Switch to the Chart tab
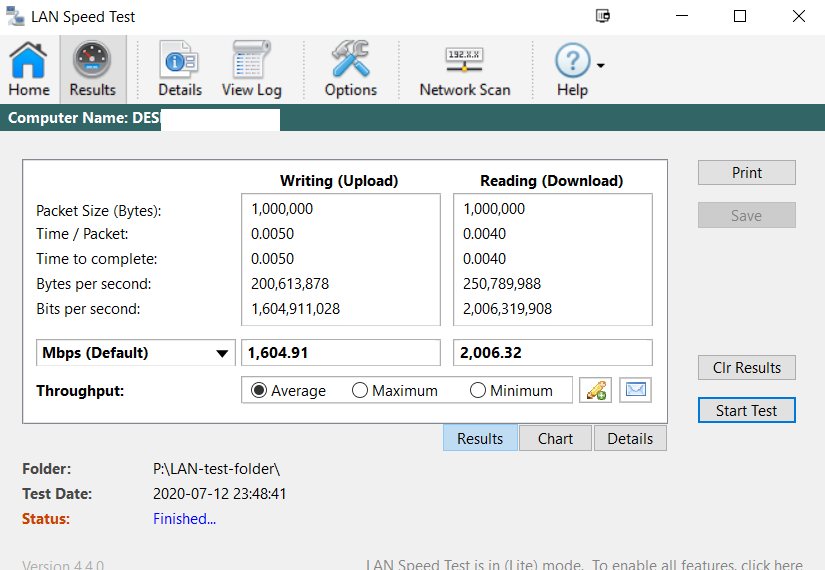The width and height of the screenshot is (825, 570). pyautogui.click(x=555, y=438)
